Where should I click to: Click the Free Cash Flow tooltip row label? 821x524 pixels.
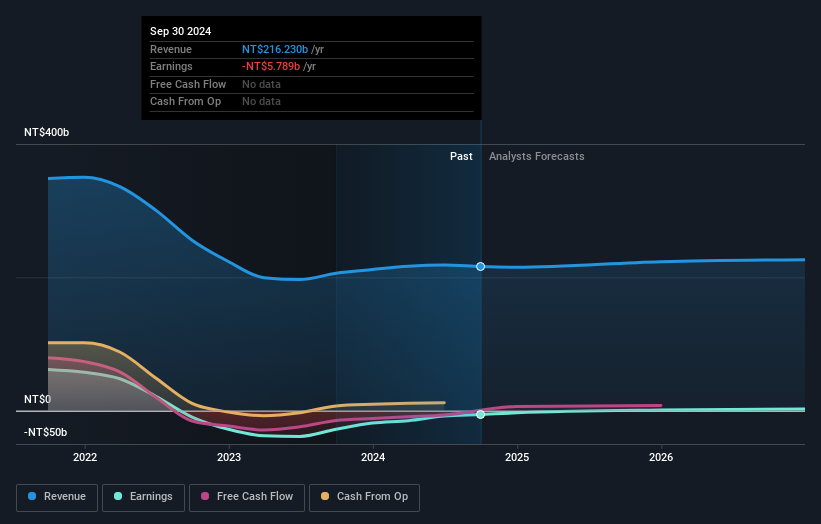pos(188,84)
